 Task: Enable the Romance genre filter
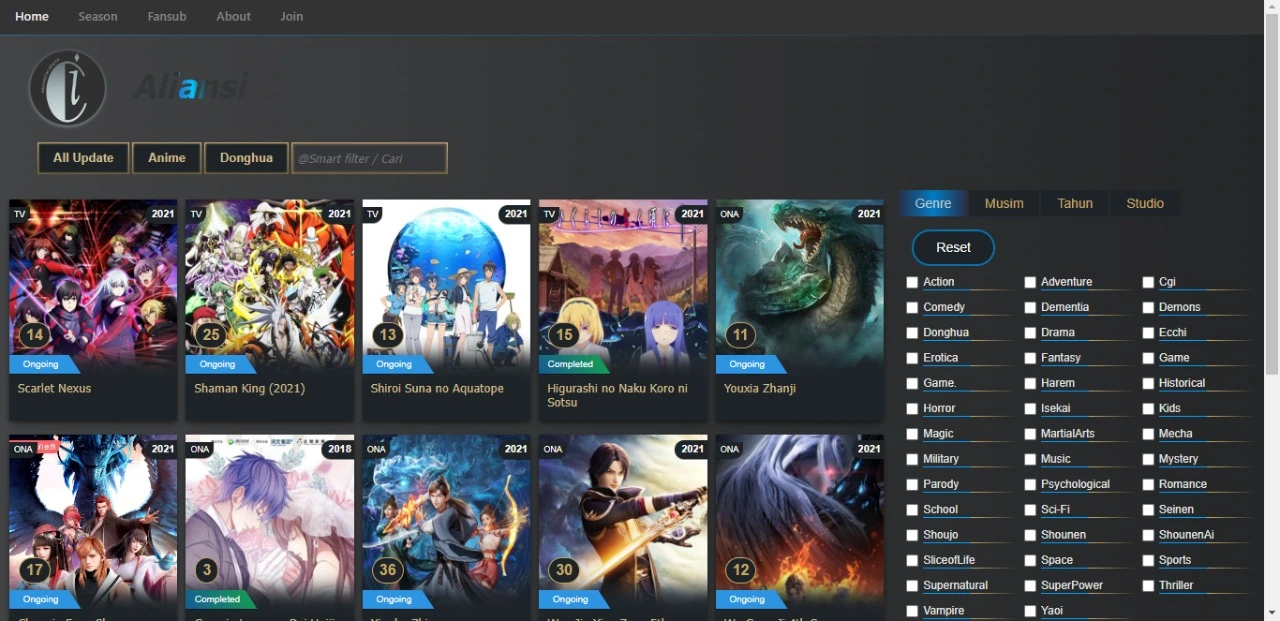click(1148, 483)
